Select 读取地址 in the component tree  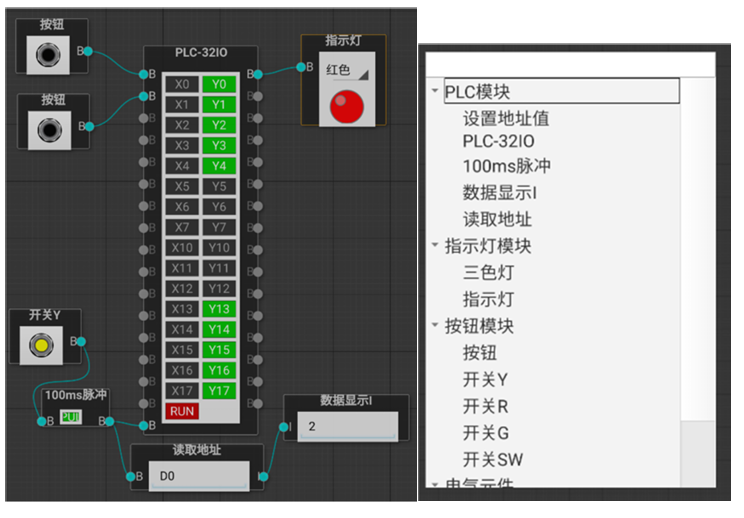coord(497,219)
